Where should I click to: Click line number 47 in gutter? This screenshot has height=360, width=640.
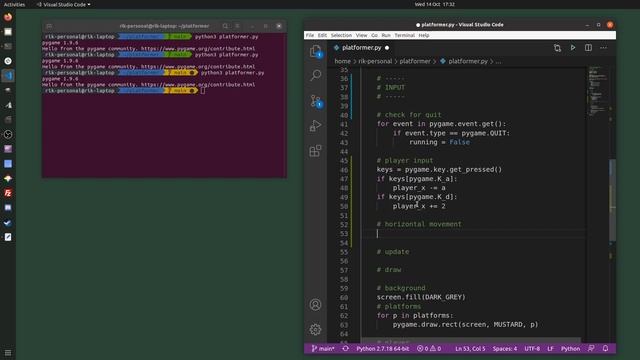click(344, 179)
